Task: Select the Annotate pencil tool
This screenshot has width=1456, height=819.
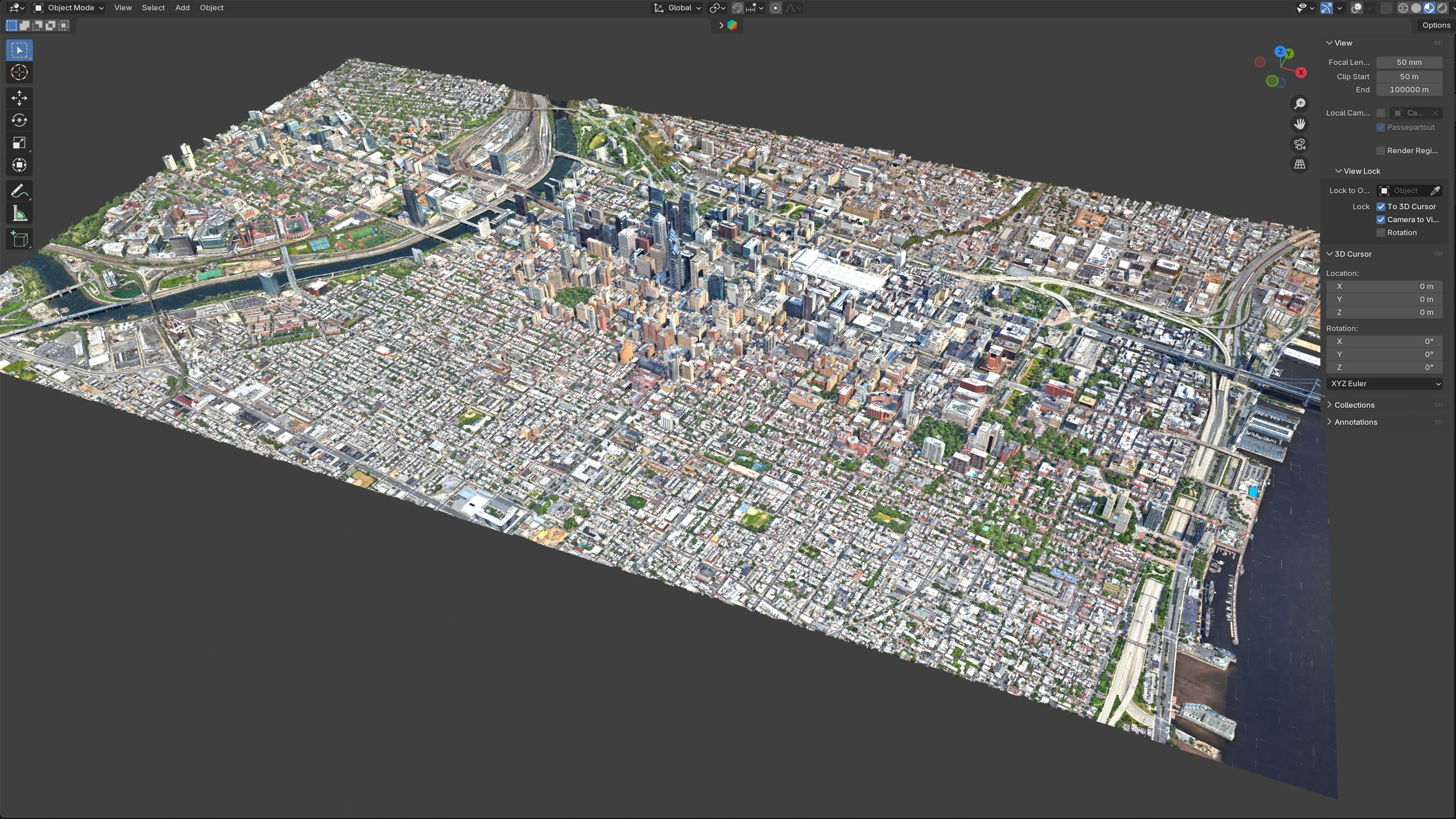Action: (19, 191)
